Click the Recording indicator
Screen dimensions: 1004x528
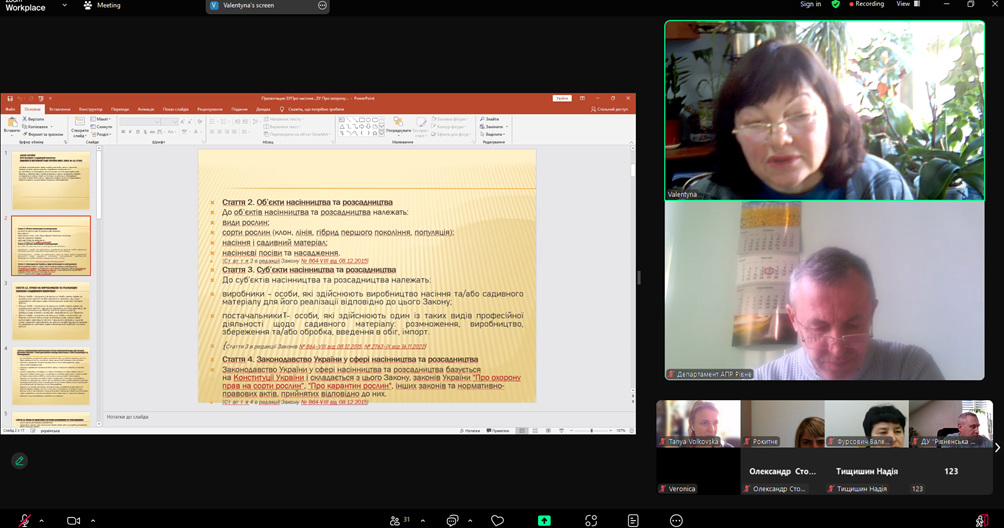tap(867, 4)
